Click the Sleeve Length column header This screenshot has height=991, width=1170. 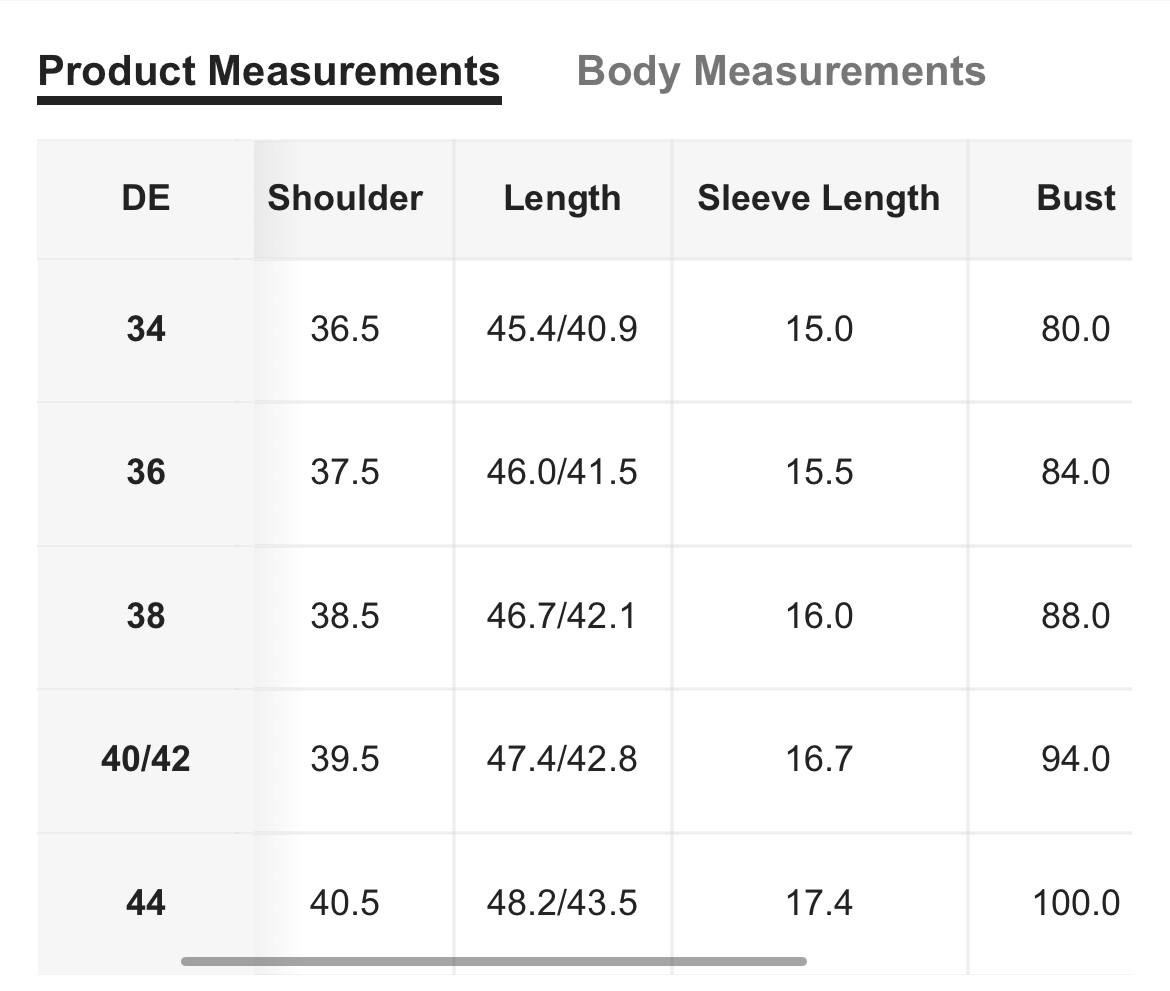819,199
